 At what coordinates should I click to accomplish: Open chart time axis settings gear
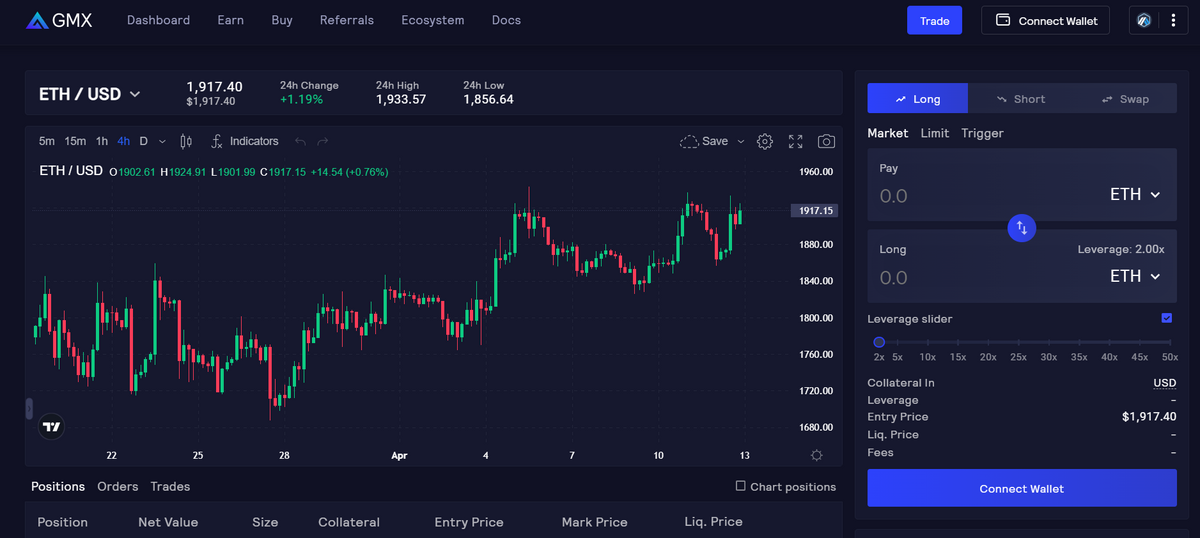pyautogui.click(x=816, y=455)
